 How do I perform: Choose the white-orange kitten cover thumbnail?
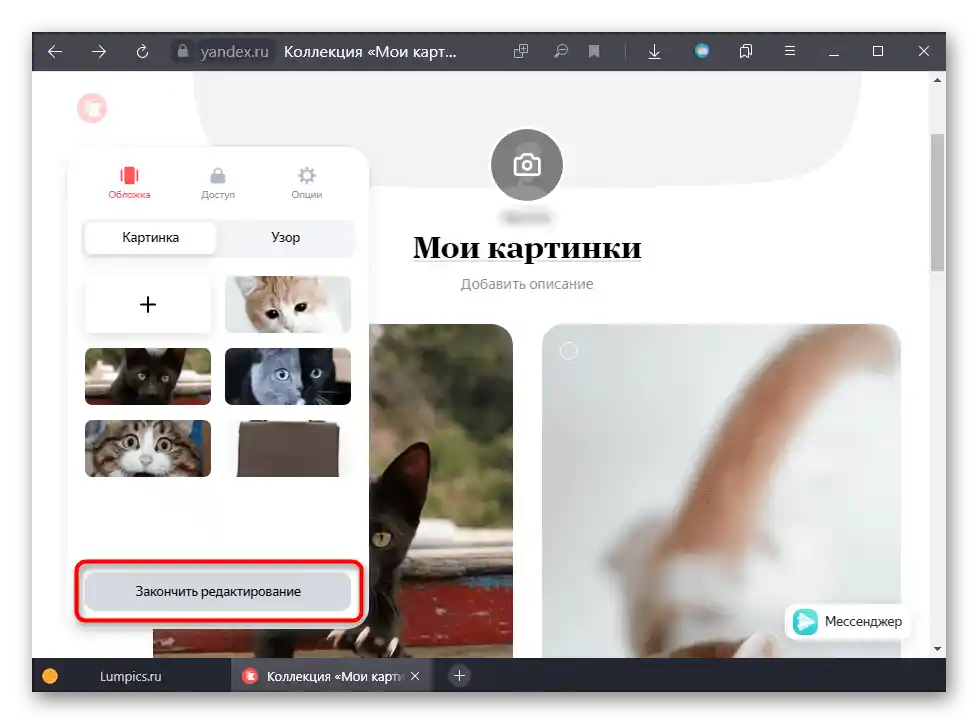288,304
